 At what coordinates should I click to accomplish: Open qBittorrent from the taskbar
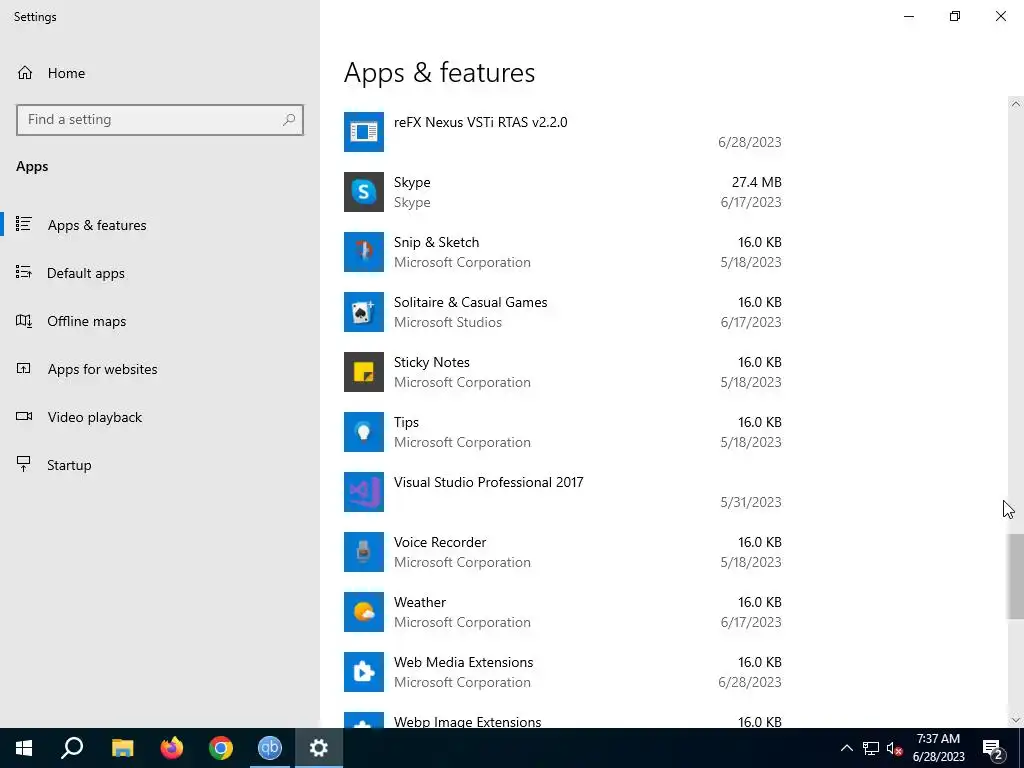[270, 748]
